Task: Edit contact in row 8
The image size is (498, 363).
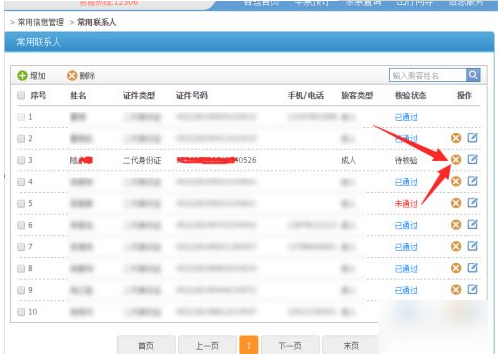Action: (x=472, y=268)
